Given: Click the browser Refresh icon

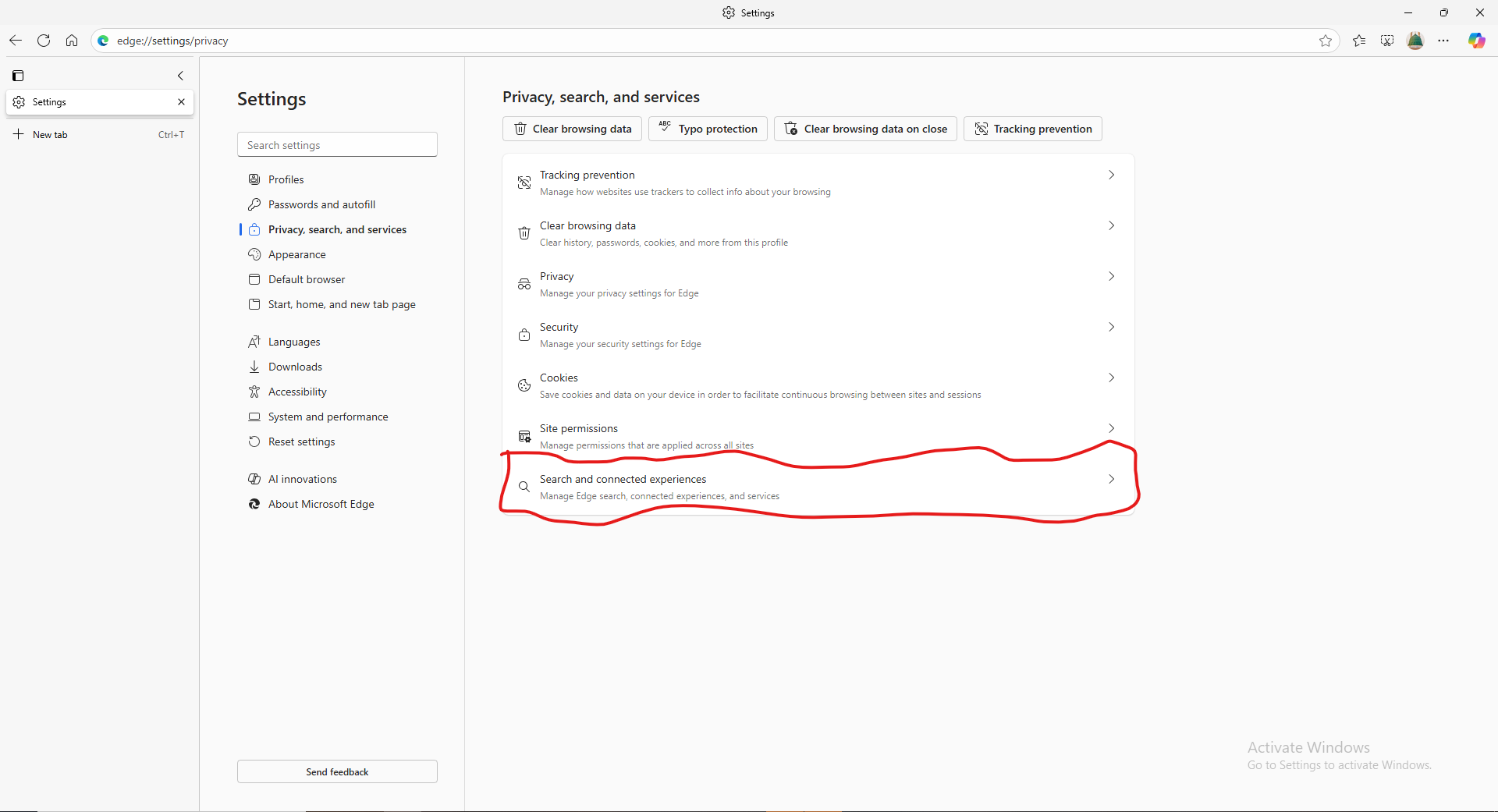Looking at the screenshot, I should click(44, 41).
